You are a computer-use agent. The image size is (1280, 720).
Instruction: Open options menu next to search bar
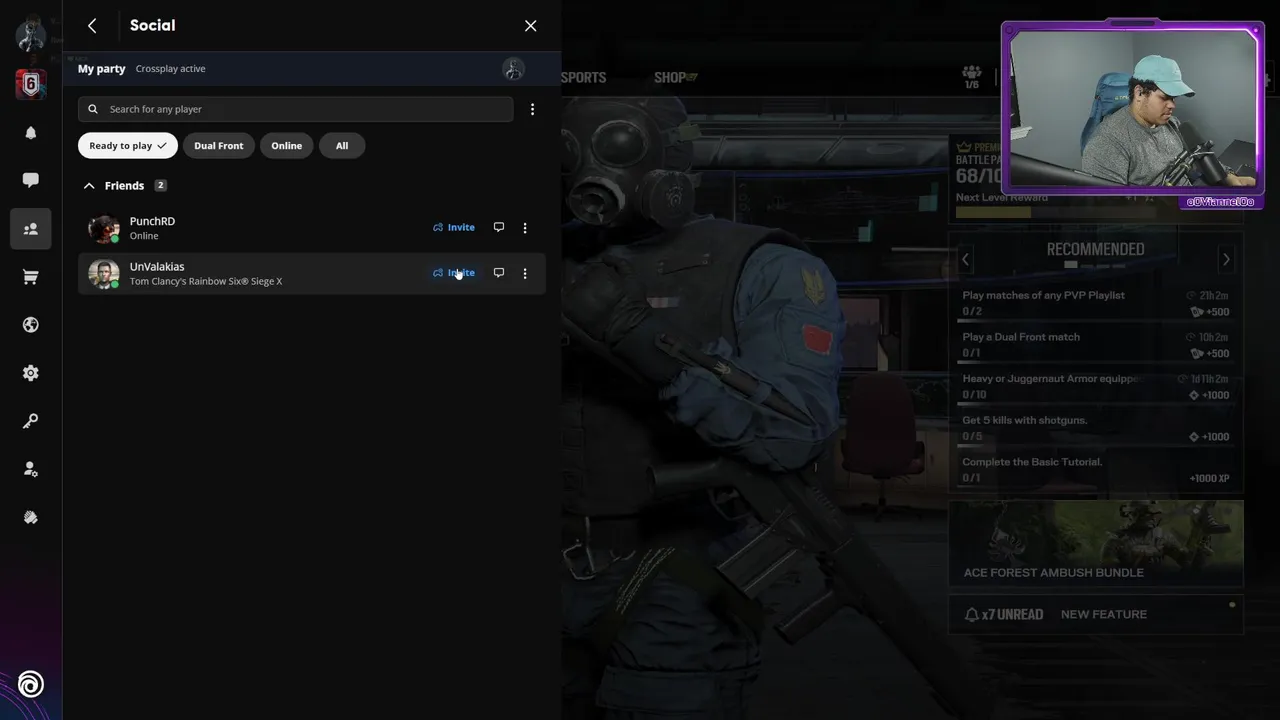point(532,109)
